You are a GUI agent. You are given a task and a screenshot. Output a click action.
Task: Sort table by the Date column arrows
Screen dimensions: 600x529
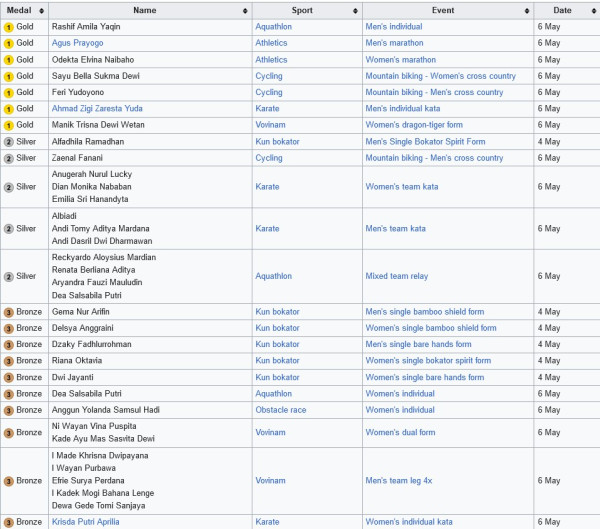[x=593, y=11]
